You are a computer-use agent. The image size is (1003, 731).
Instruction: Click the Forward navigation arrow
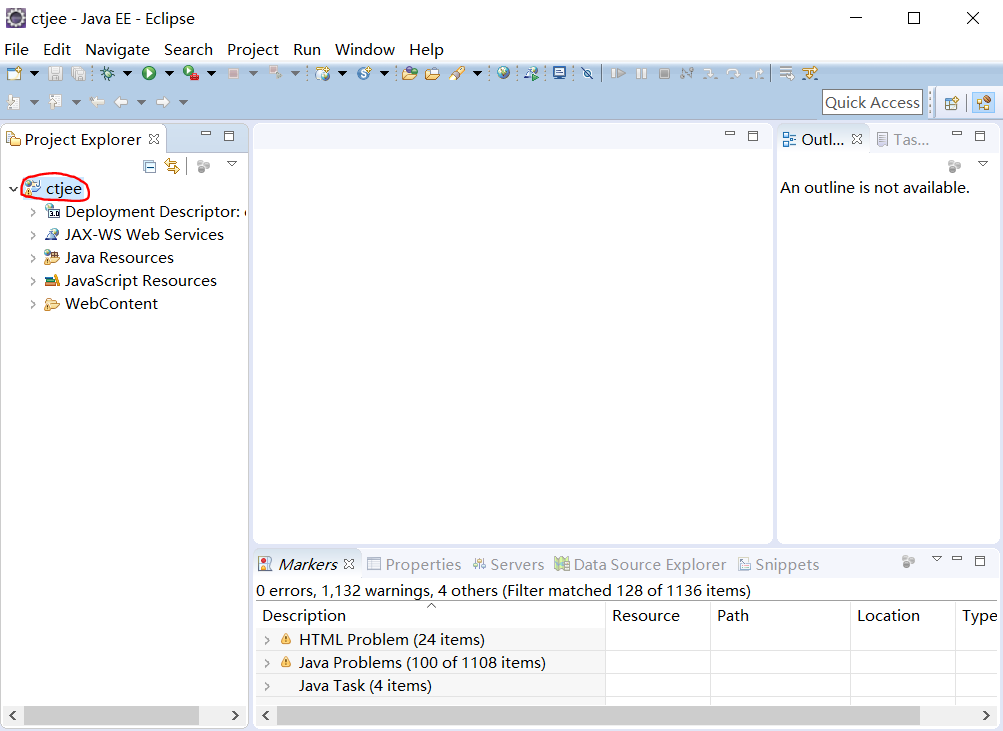(x=162, y=102)
